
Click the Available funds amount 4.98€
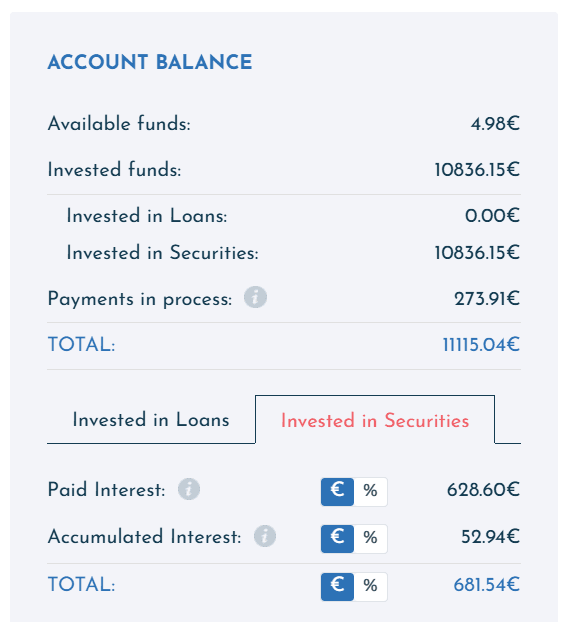tap(495, 124)
